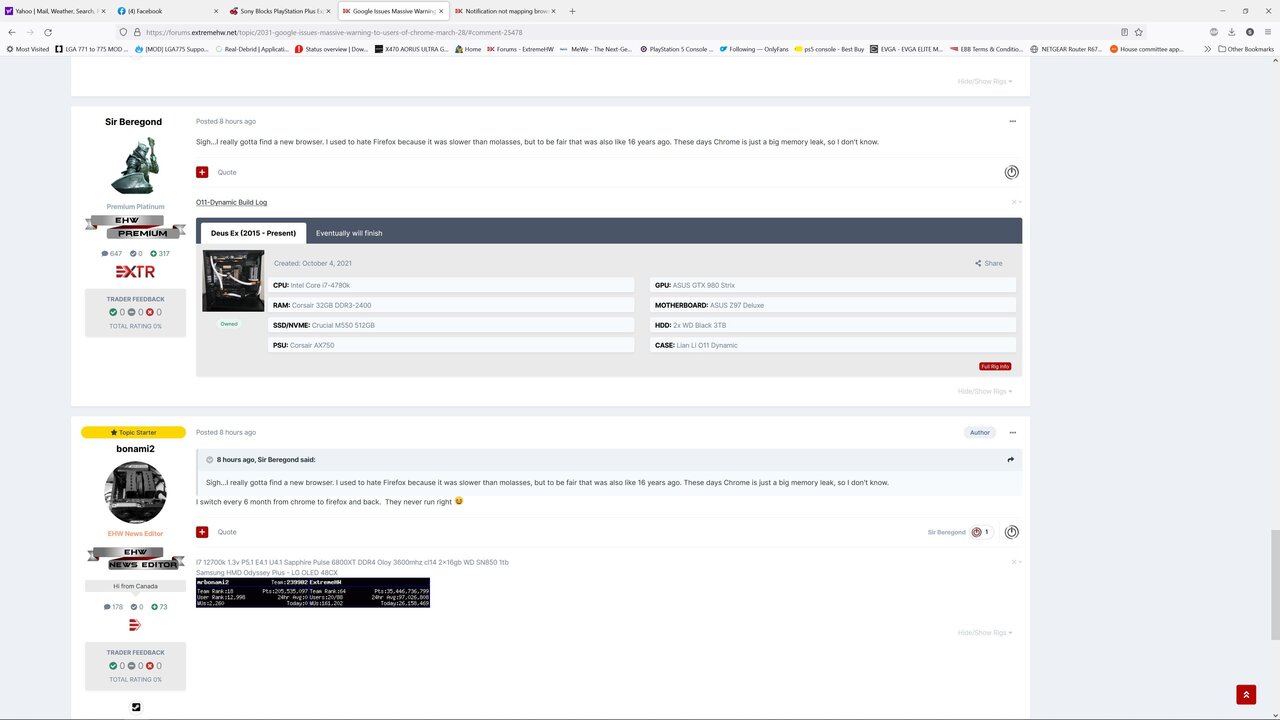The width and height of the screenshot is (1280, 720).
Task: Click the Share icon on the Deus Ex rig
Action: tap(987, 263)
